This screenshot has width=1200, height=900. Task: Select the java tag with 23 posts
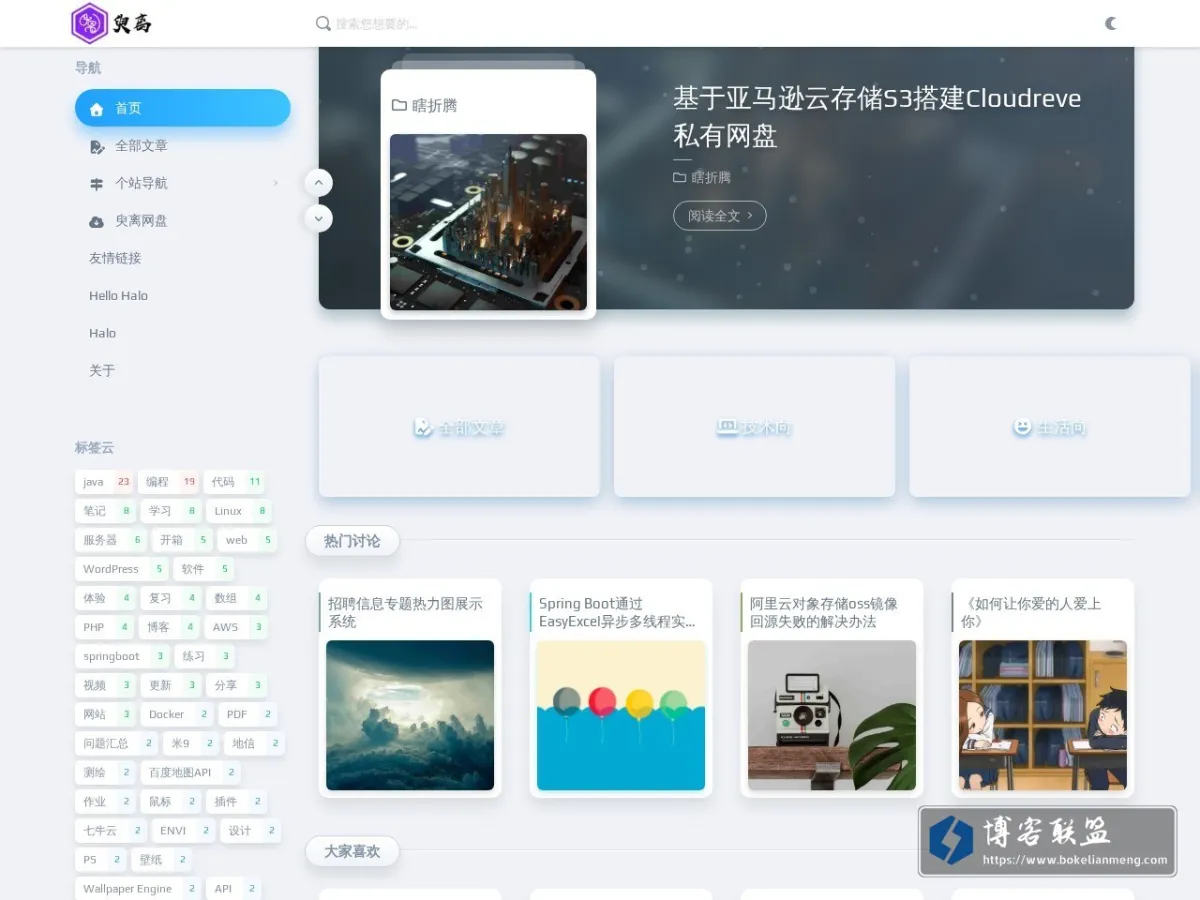coord(104,482)
